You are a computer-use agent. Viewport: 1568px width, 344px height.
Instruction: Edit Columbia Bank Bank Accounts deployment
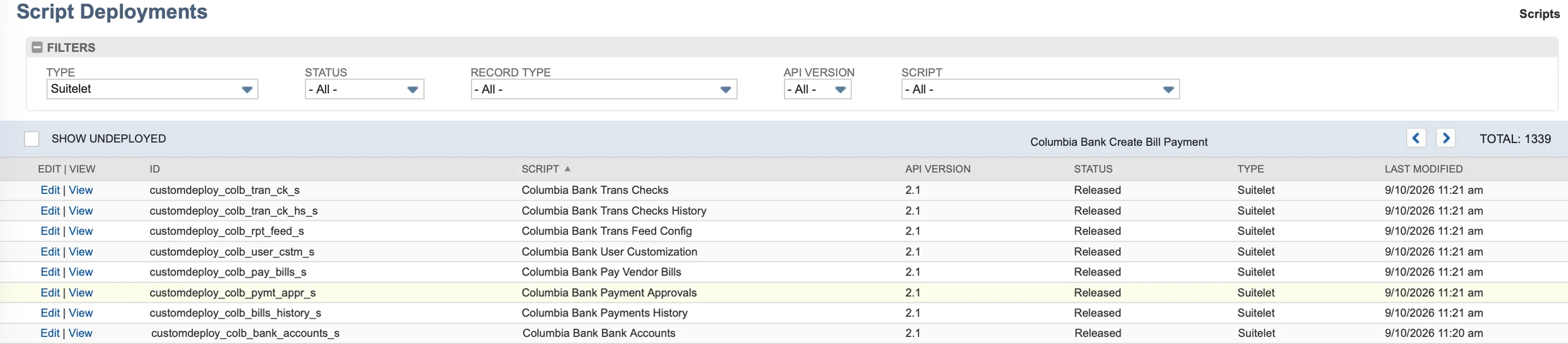pos(50,333)
